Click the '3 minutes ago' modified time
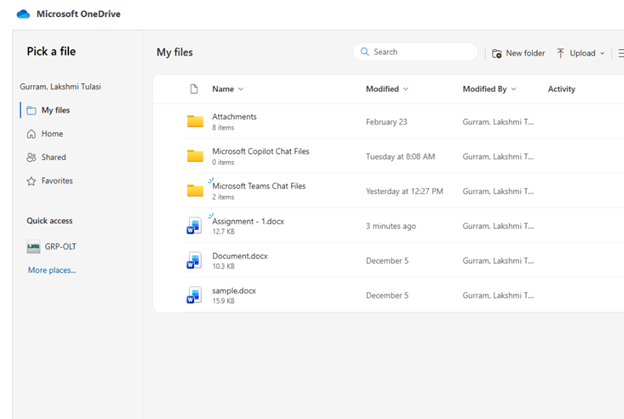Image resolution: width=624 pixels, height=419 pixels. coord(391,226)
